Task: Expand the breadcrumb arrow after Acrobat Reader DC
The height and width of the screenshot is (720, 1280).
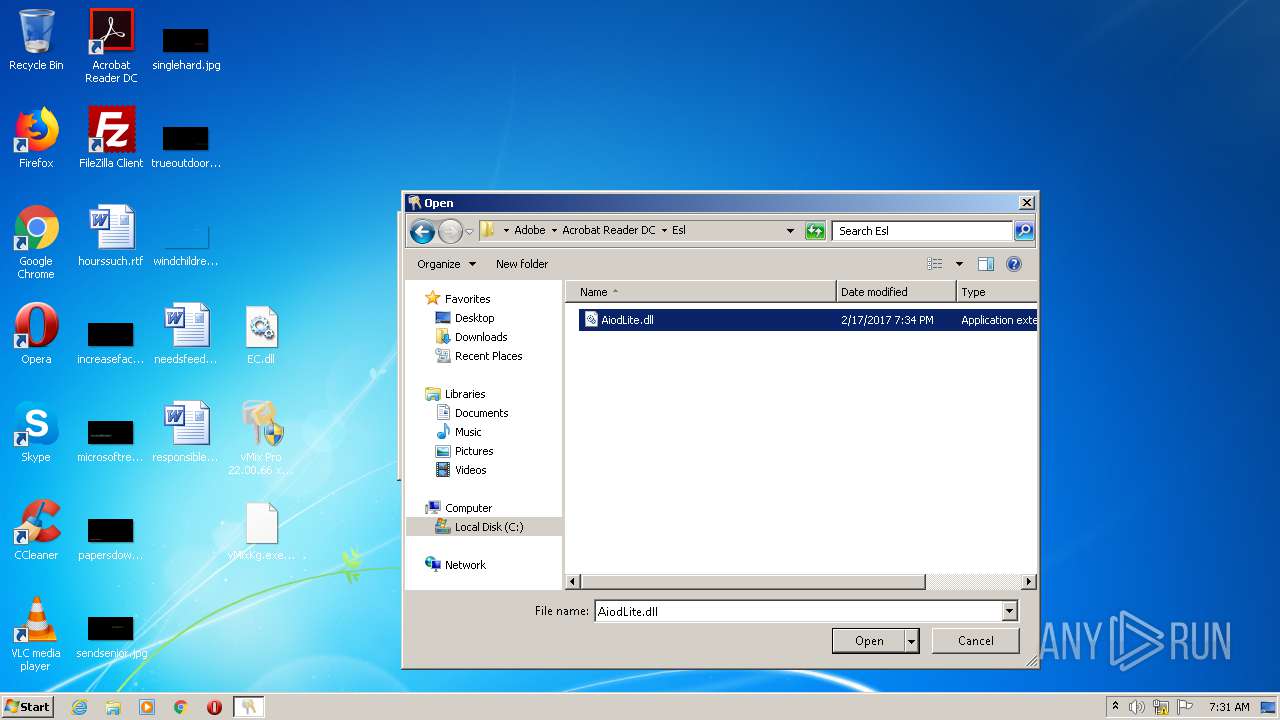Action: coord(664,230)
